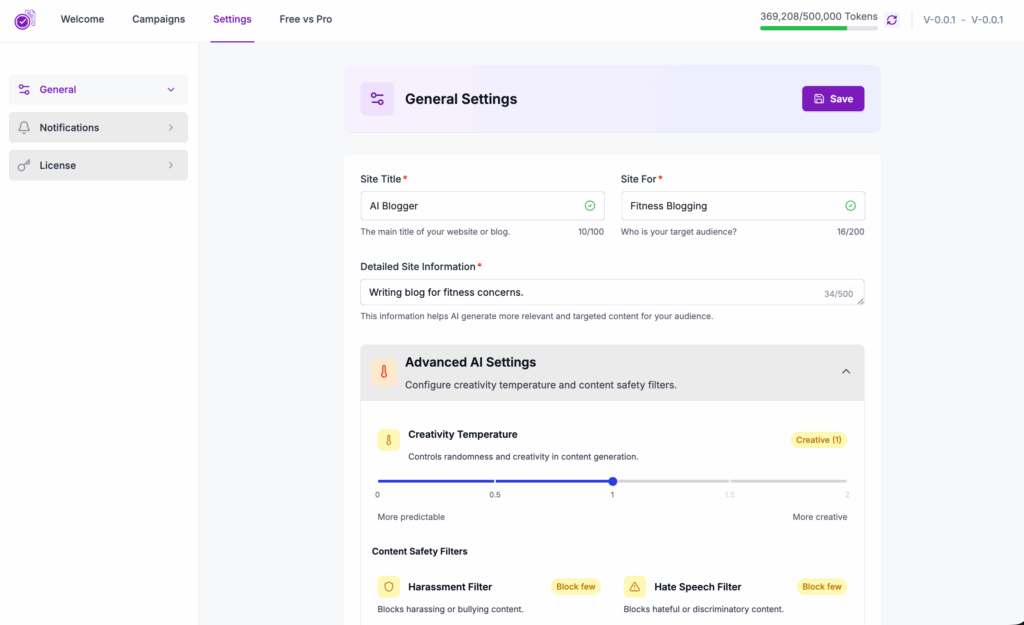Open License settings in sidebar
Viewport: 1024px width, 625px height.
tap(99, 165)
